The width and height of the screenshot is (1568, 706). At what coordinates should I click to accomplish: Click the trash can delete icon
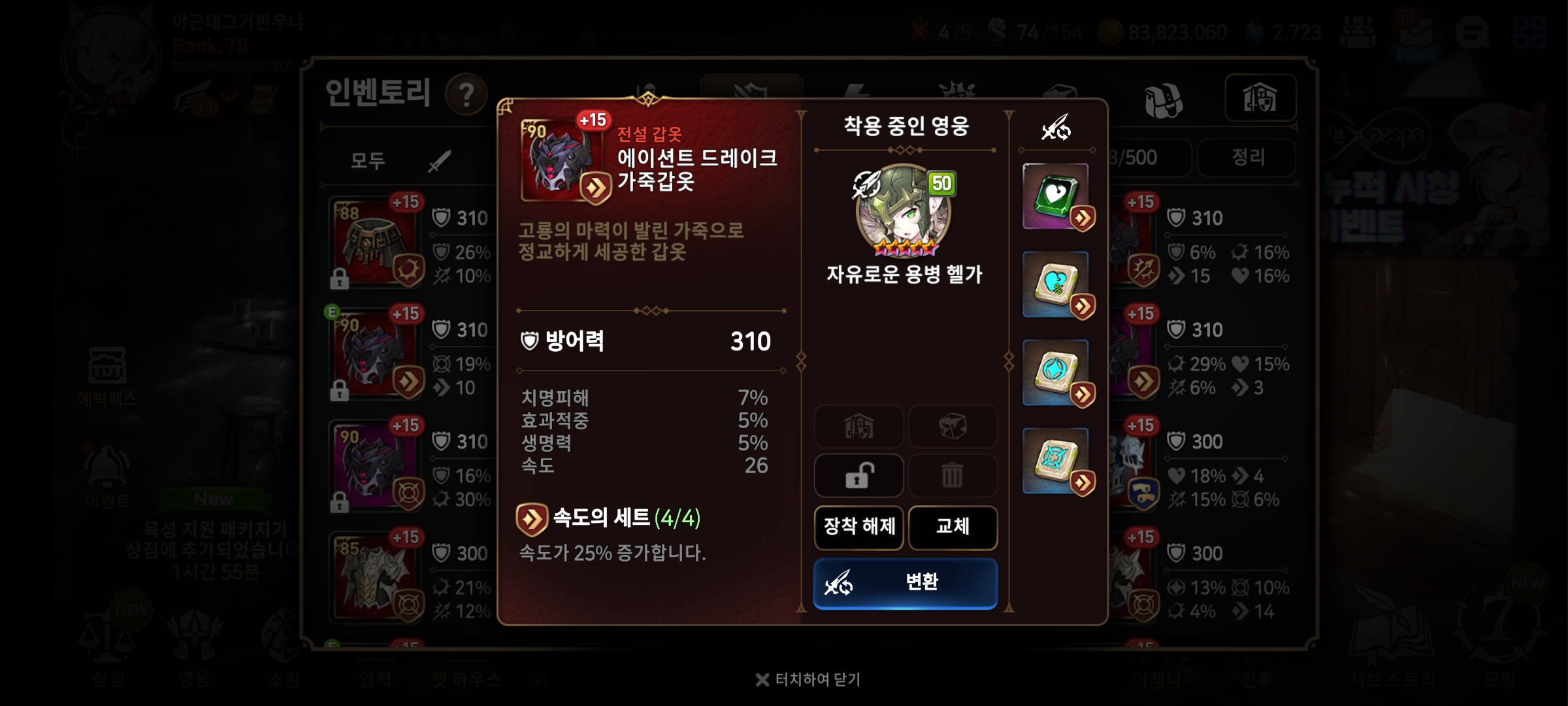click(x=953, y=475)
